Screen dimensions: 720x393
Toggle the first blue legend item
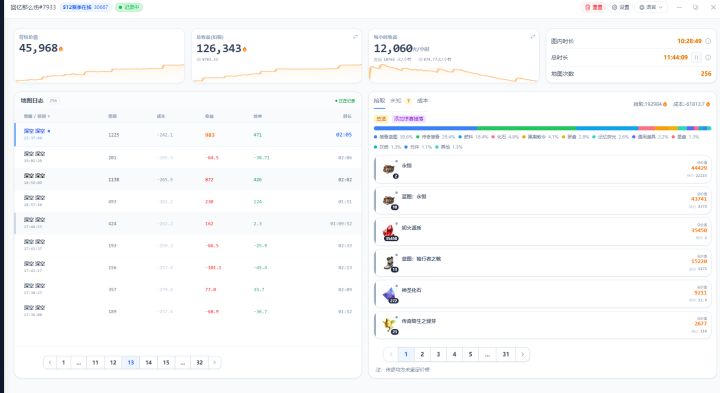point(394,137)
